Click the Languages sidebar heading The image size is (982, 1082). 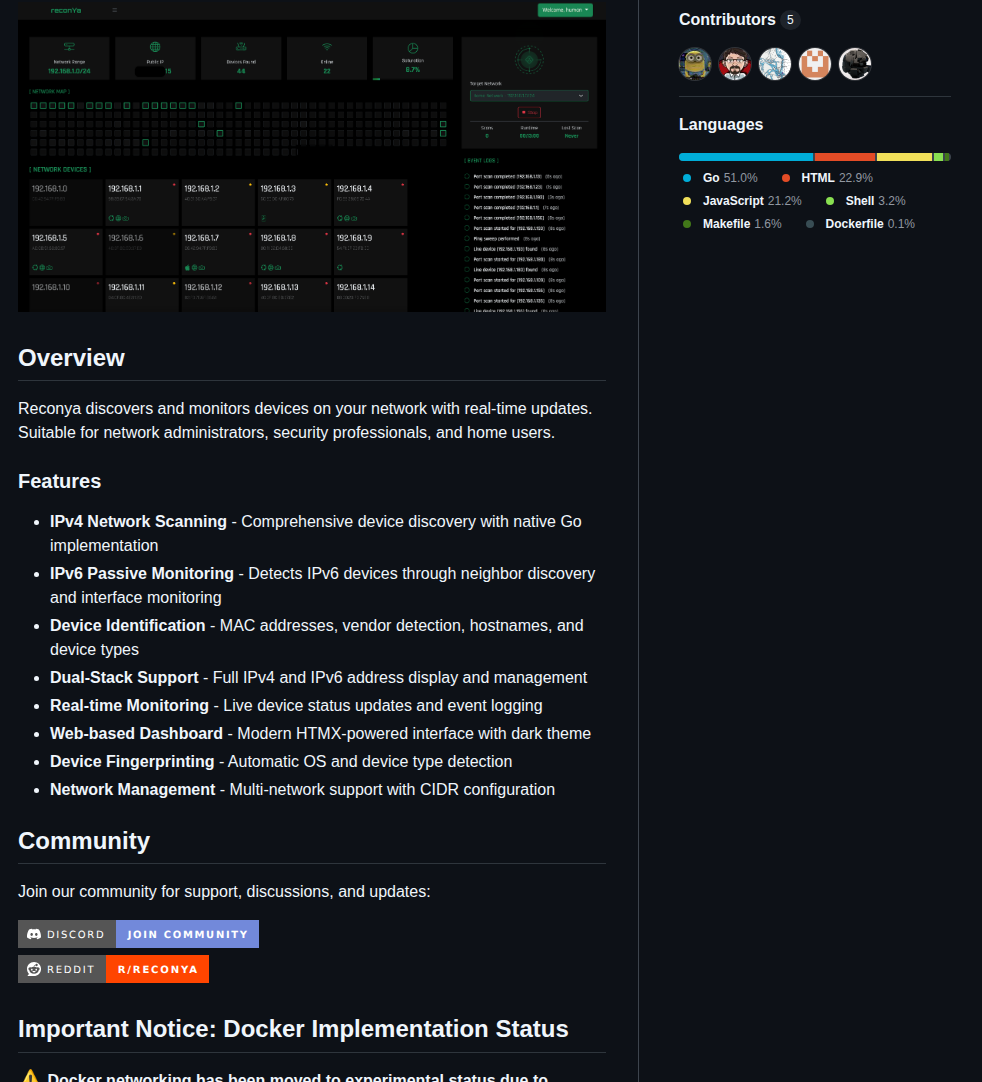[721, 124]
